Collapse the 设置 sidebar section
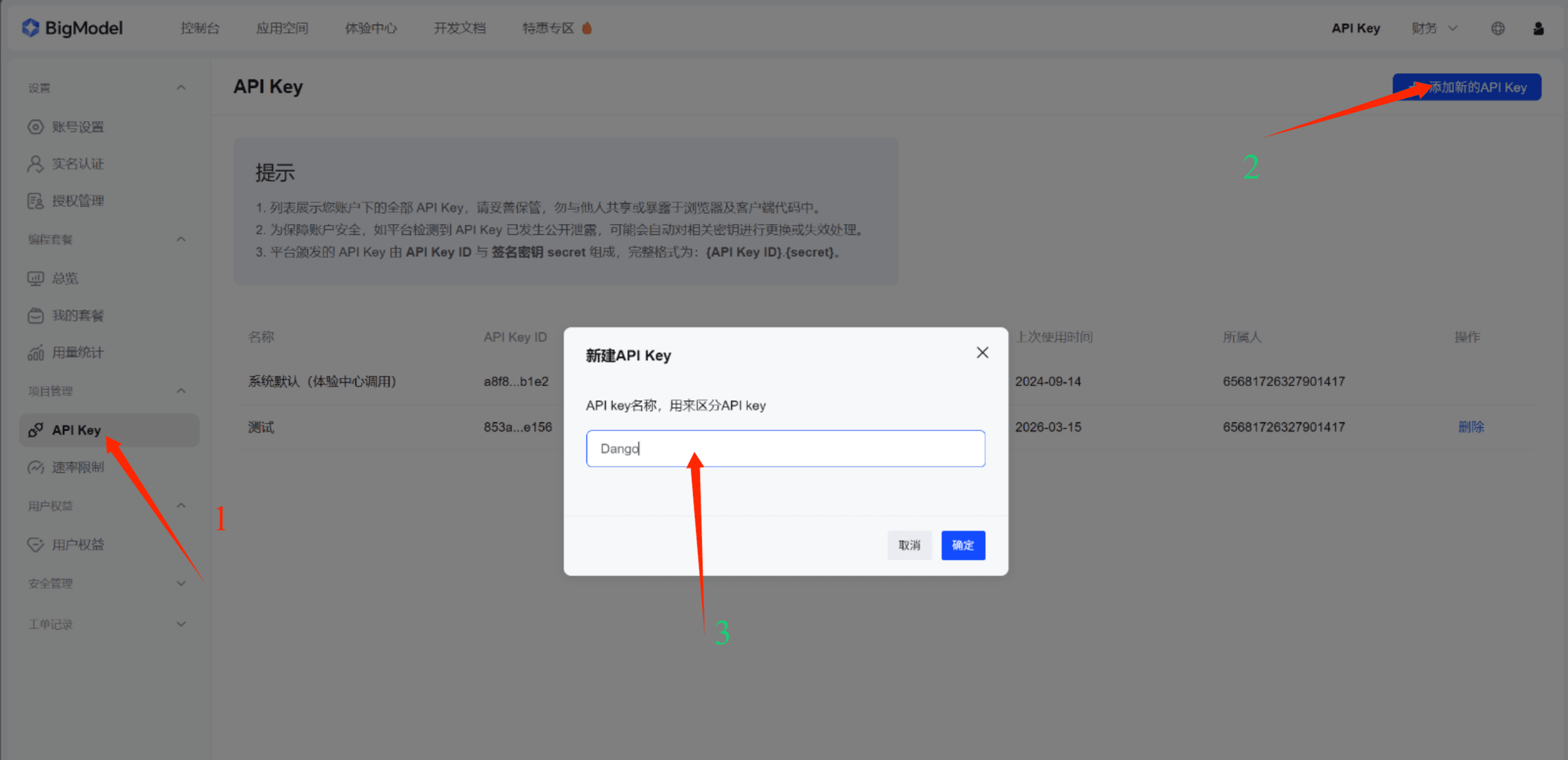This screenshot has width=1568, height=760. (x=181, y=88)
